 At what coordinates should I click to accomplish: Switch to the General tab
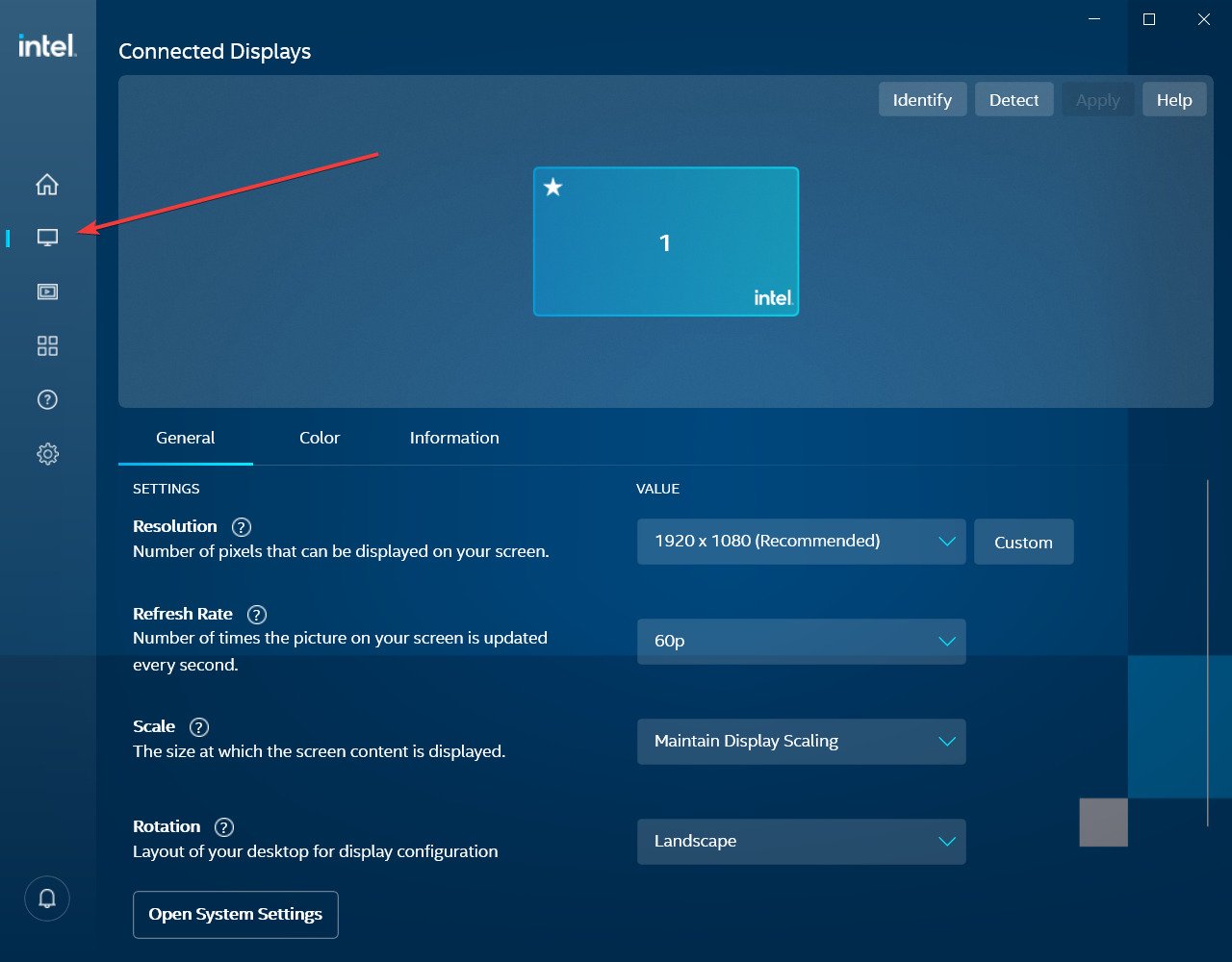(186, 438)
